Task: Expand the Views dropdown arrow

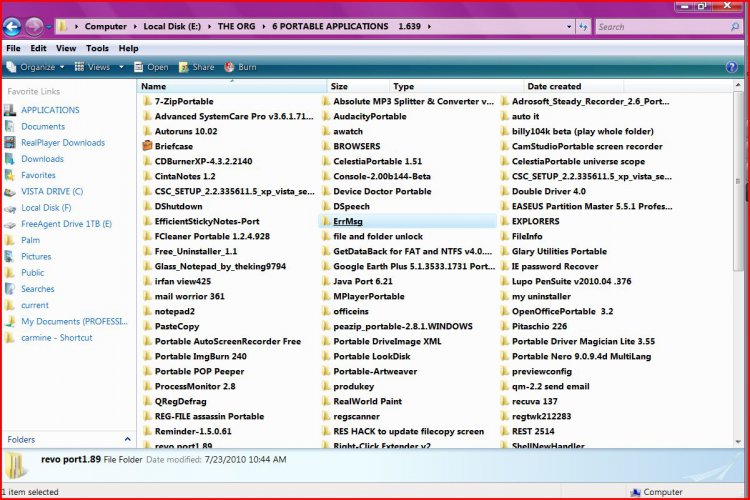Action: 121,67
